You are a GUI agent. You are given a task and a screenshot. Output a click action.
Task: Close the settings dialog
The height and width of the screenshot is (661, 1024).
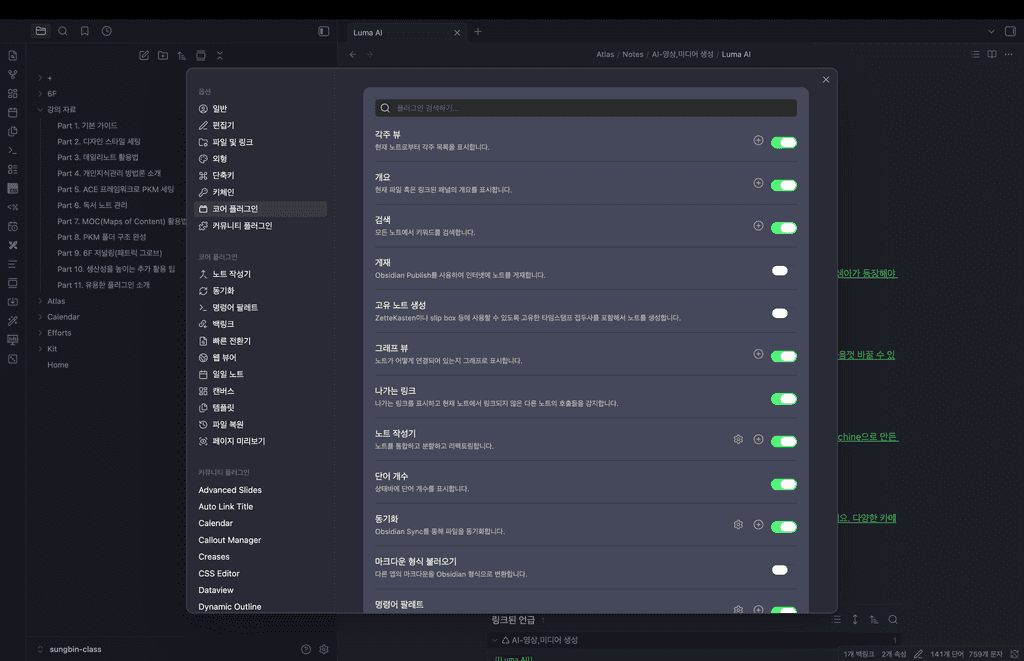click(825, 80)
